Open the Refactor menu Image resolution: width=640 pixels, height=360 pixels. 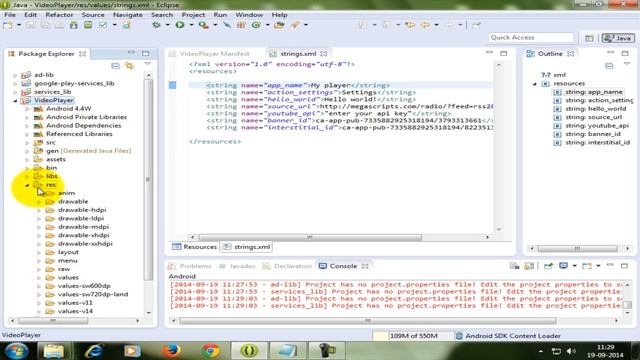point(59,15)
